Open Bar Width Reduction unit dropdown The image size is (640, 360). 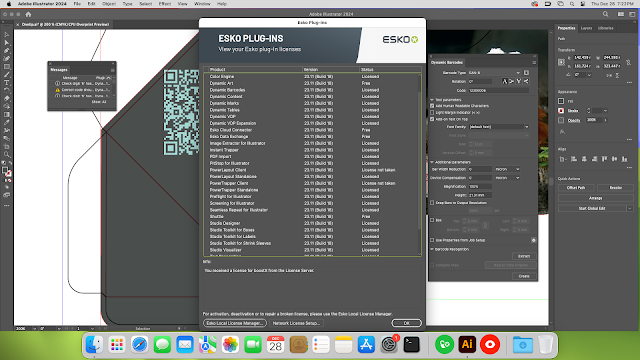tap(507, 169)
